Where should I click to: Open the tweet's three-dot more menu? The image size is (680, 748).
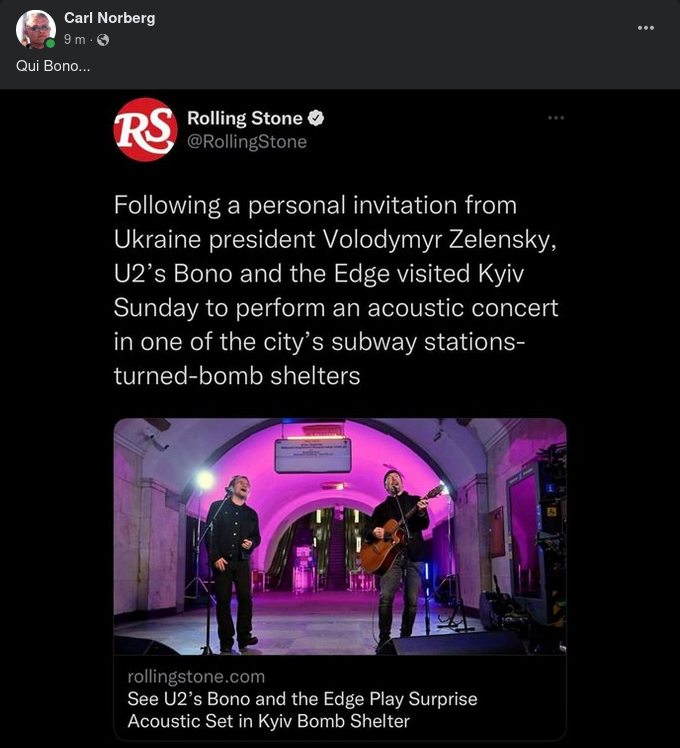(556, 118)
